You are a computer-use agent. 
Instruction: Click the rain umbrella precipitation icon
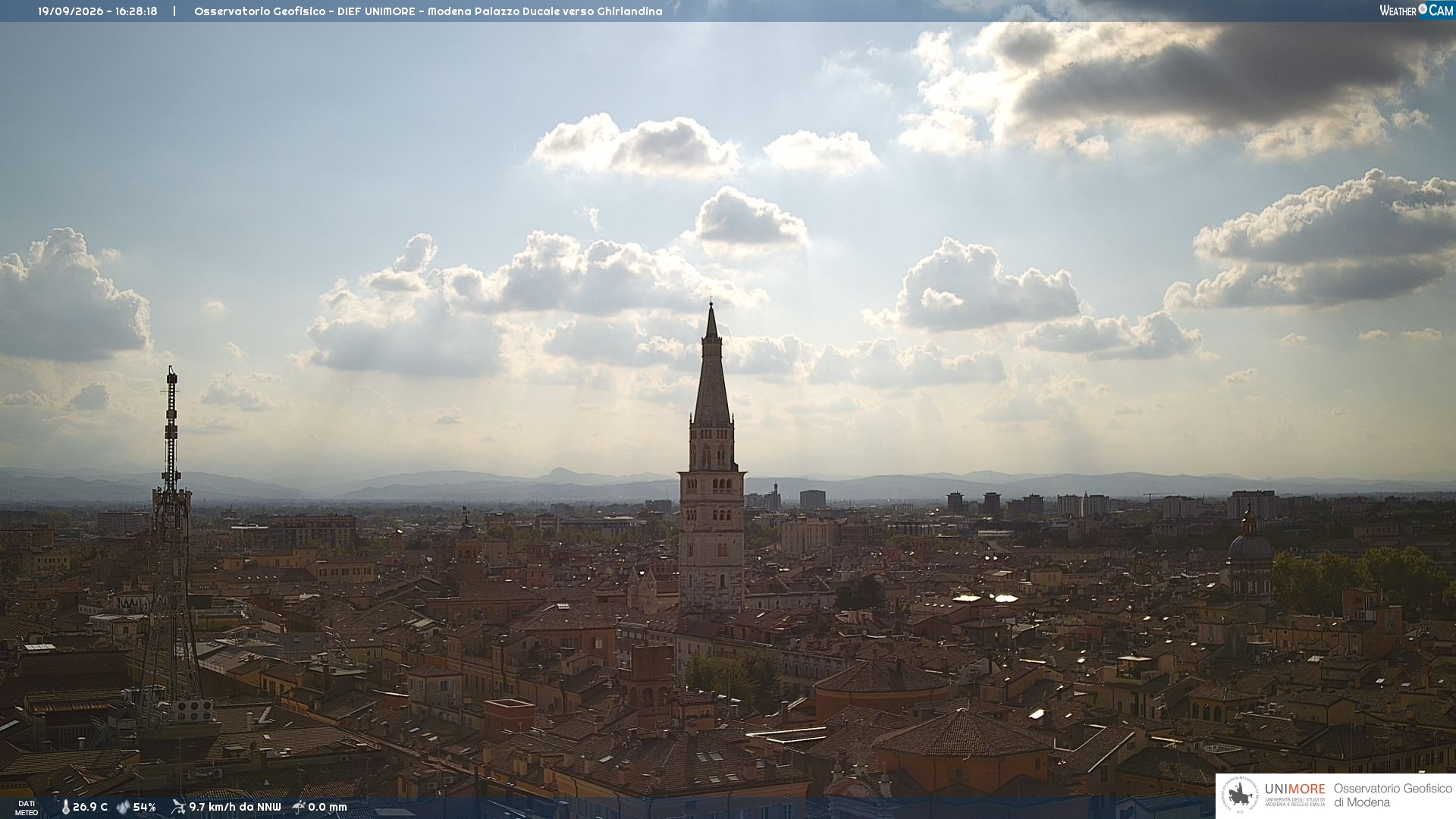pyautogui.click(x=299, y=807)
